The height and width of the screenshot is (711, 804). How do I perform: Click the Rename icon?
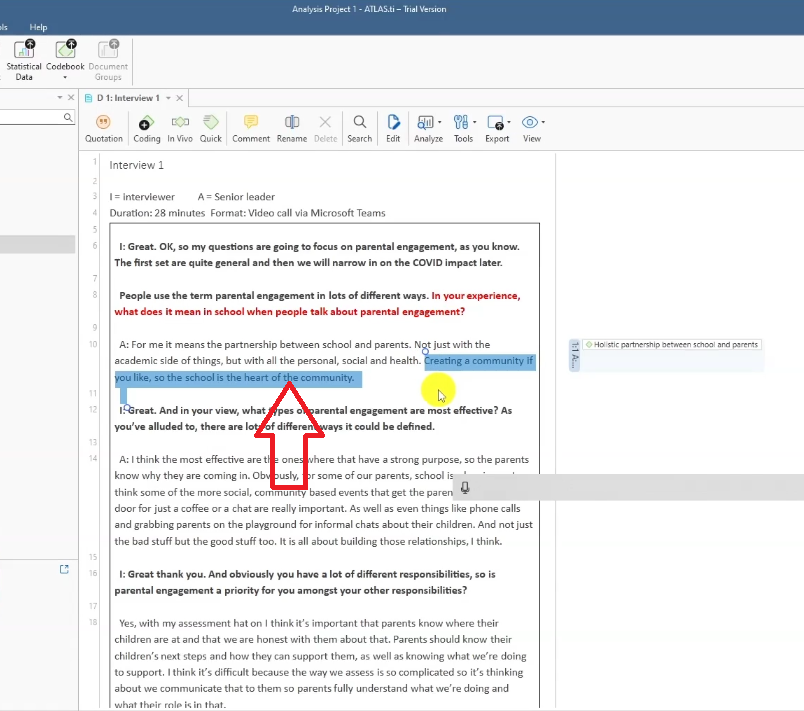(292, 127)
